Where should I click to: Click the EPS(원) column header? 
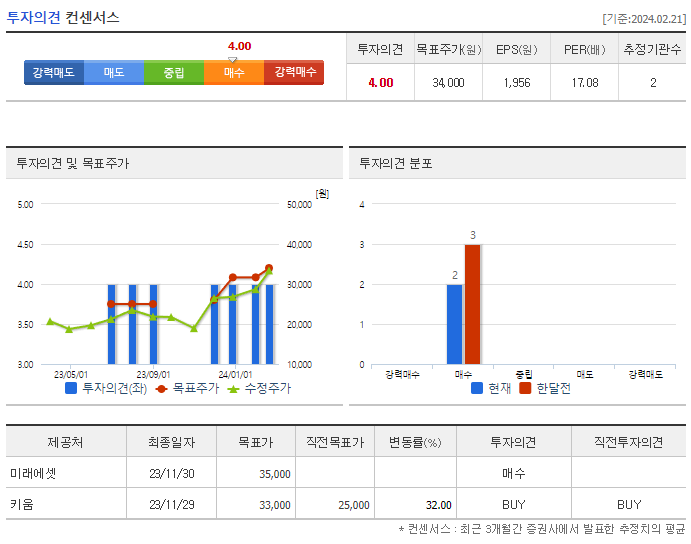[516, 49]
